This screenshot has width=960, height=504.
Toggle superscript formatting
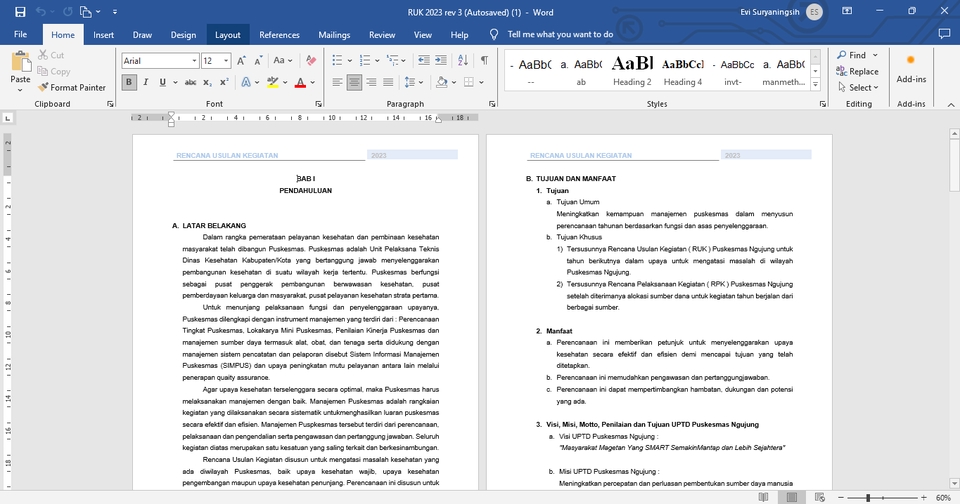click(x=224, y=82)
